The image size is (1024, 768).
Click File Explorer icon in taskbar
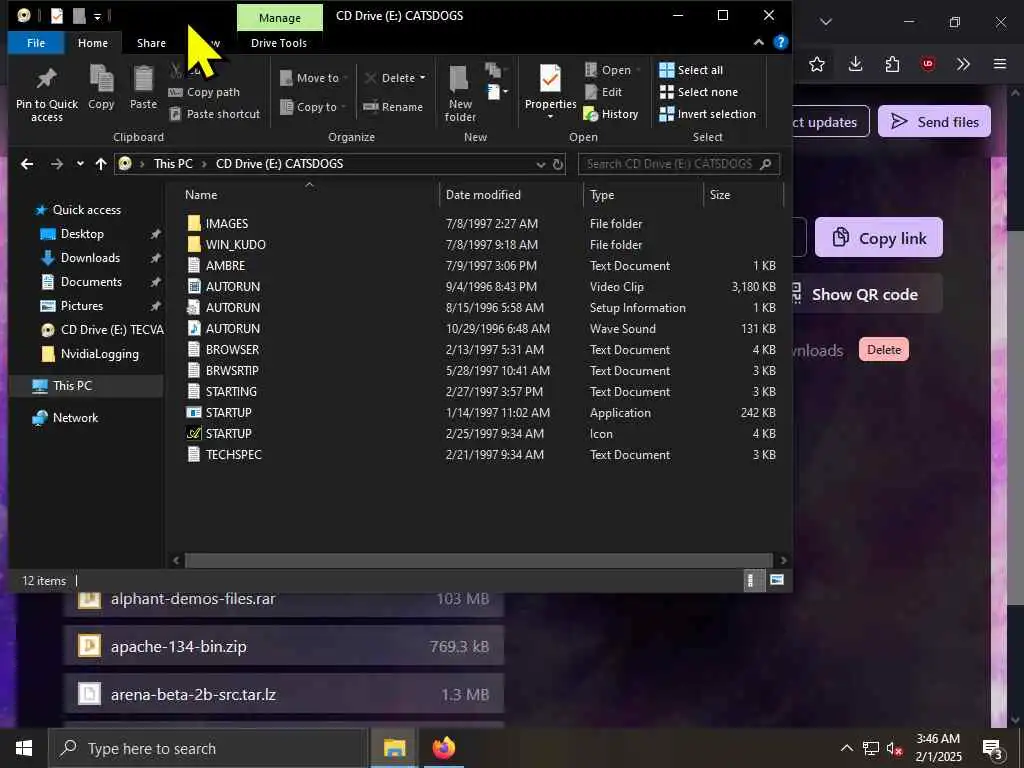[394, 748]
